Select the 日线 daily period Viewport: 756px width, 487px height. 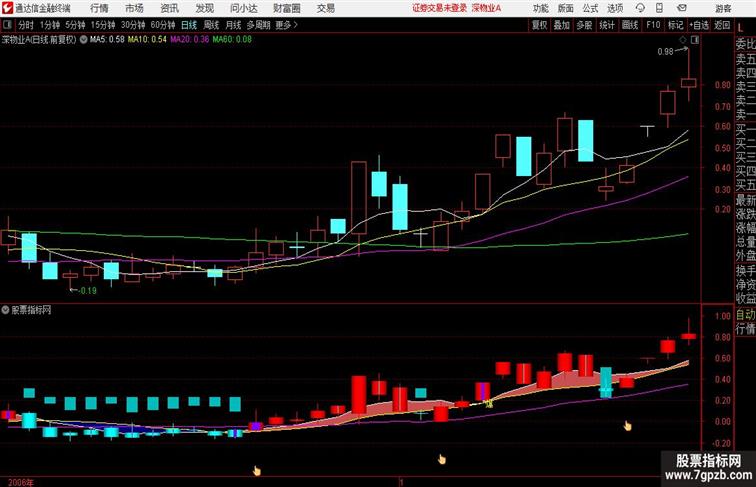189,25
